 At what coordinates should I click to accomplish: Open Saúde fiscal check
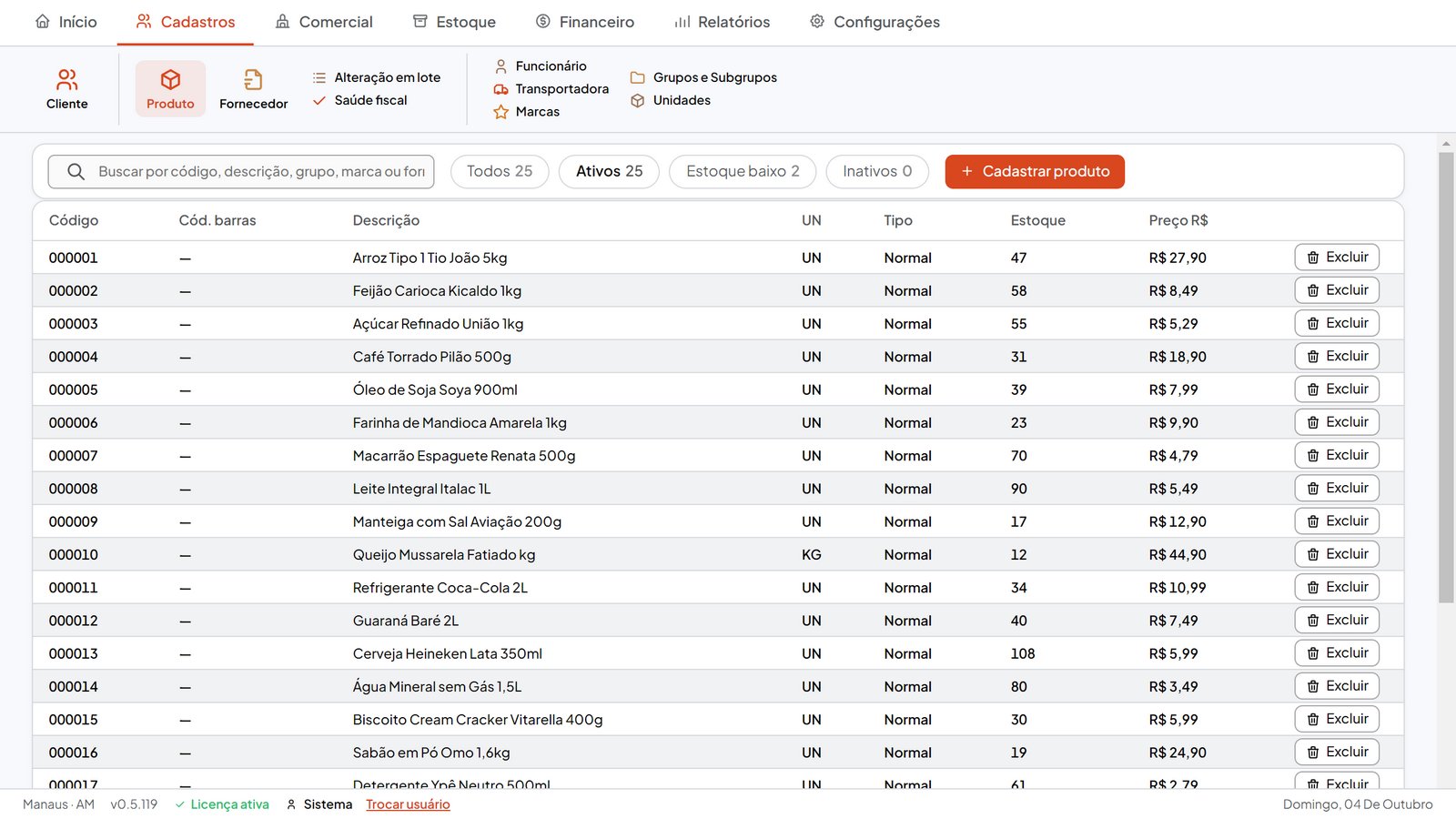tap(360, 100)
